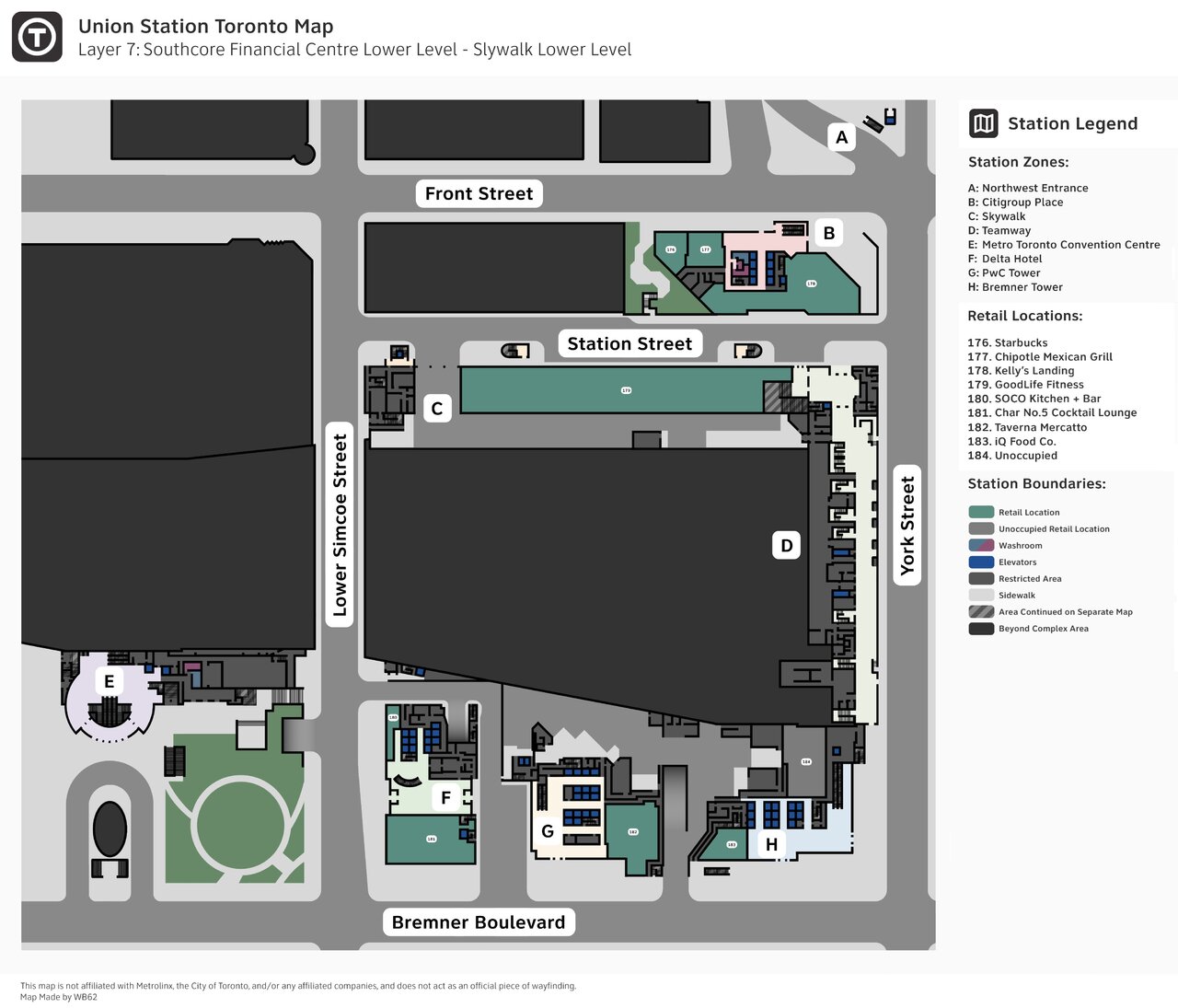Viewport: 1178px width, 1008px height.
Task: Click the Union Station logo icon
Action: 37,37
